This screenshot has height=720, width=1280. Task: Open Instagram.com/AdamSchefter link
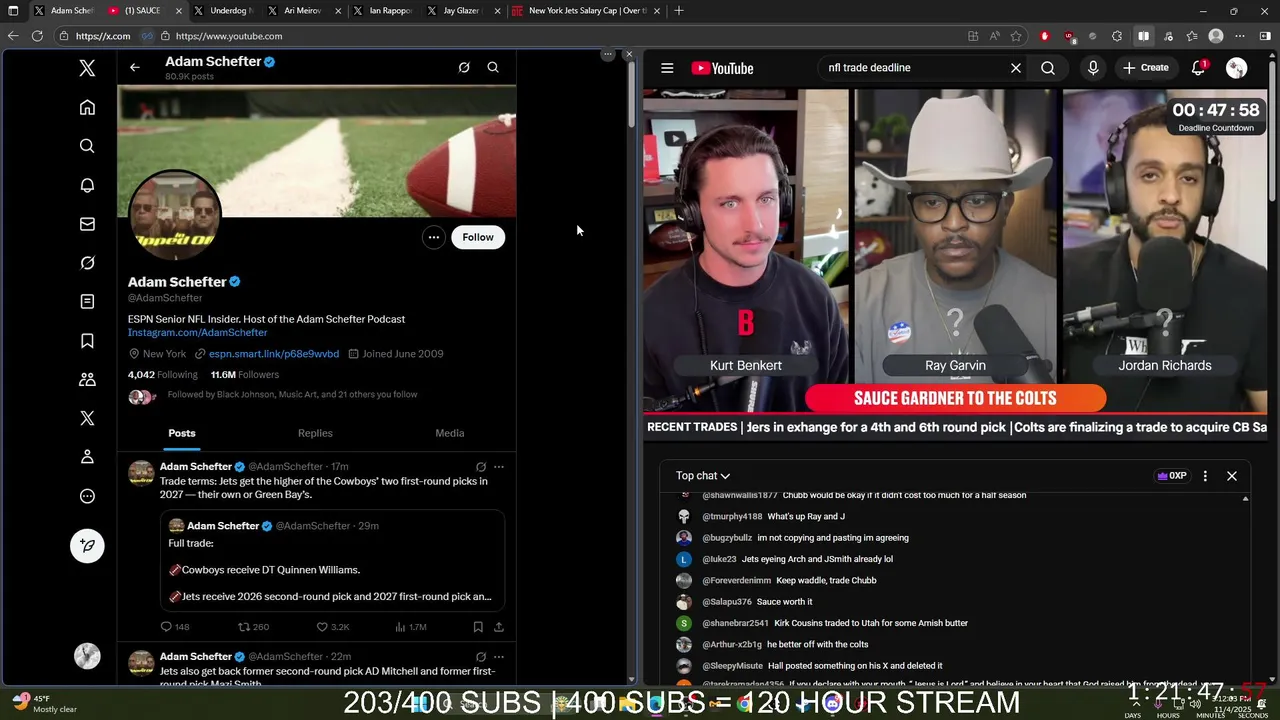(197, 332)
